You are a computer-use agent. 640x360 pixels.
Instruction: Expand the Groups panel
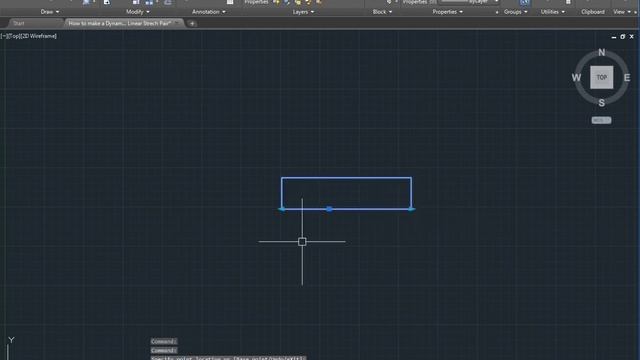click(516, 12)
